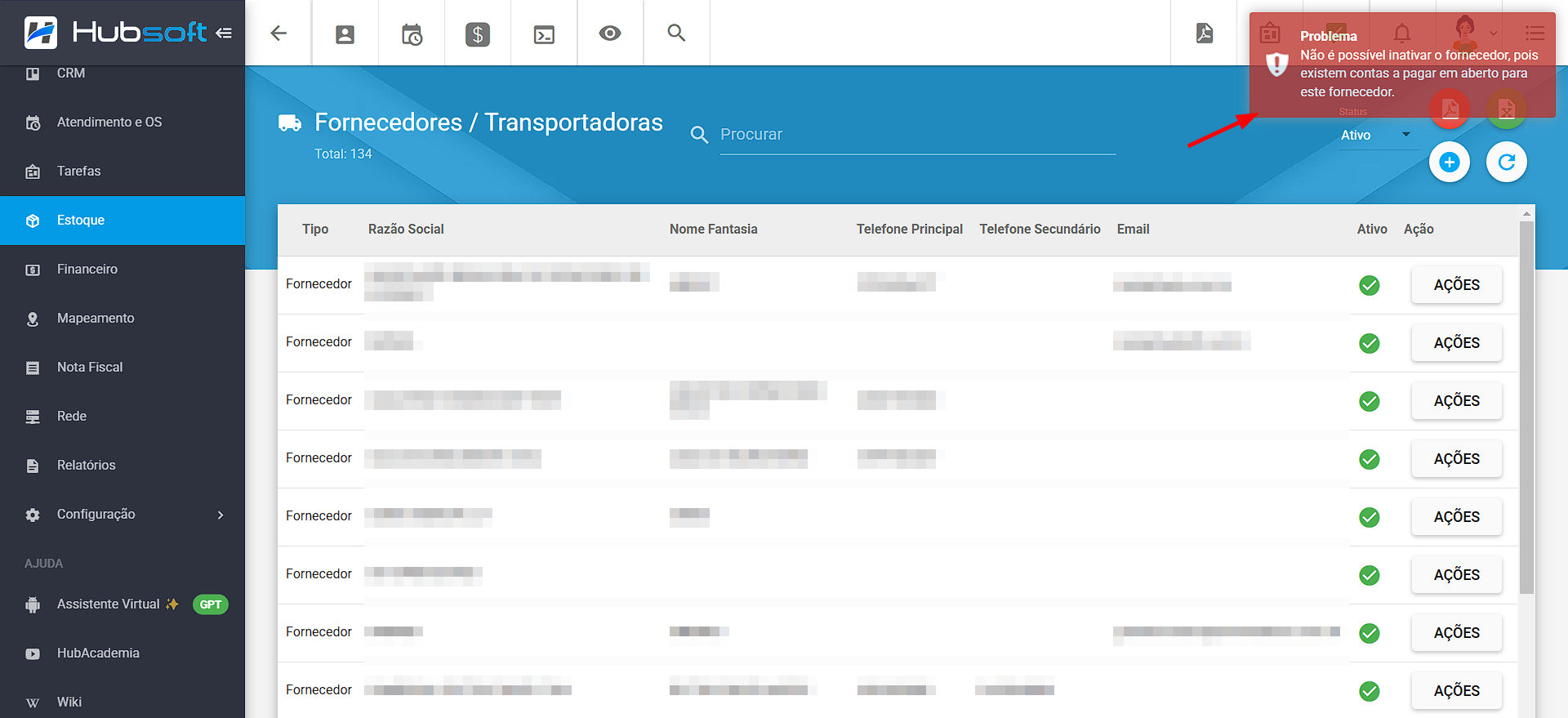This screenshot has width=1568, height=718.
Task: Click the building icon beside the Problema alert
Action: pyautogui.click(x=1270, y=33)
